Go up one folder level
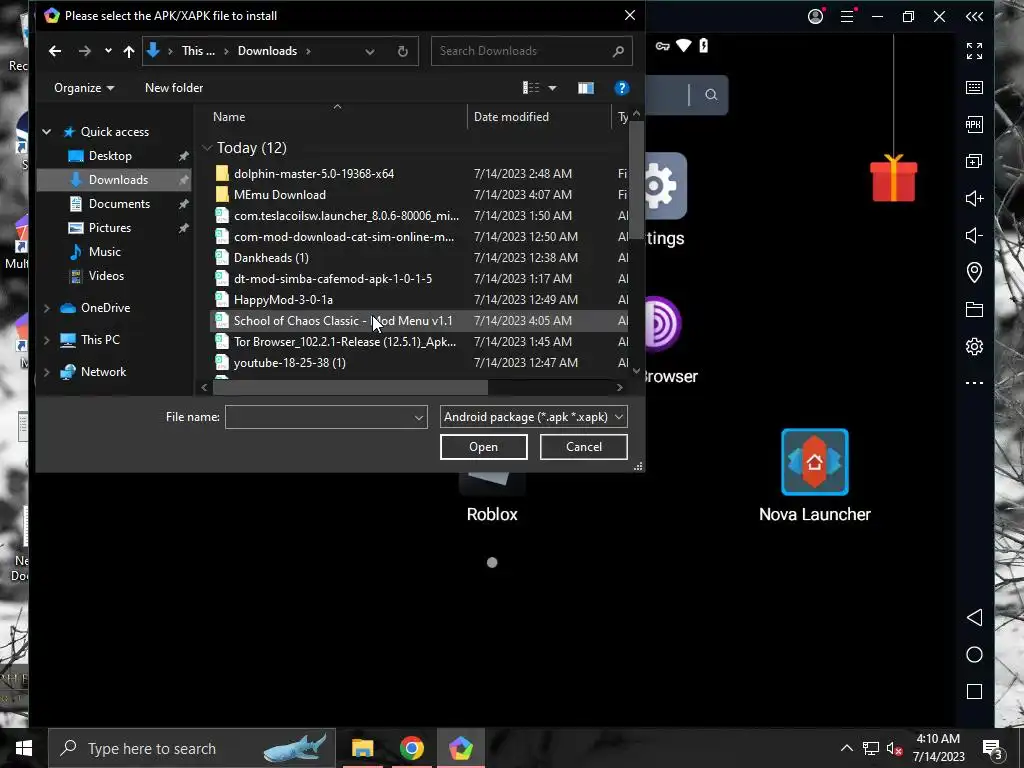This screenshot has height=768, width=1024. click(129, 51)
